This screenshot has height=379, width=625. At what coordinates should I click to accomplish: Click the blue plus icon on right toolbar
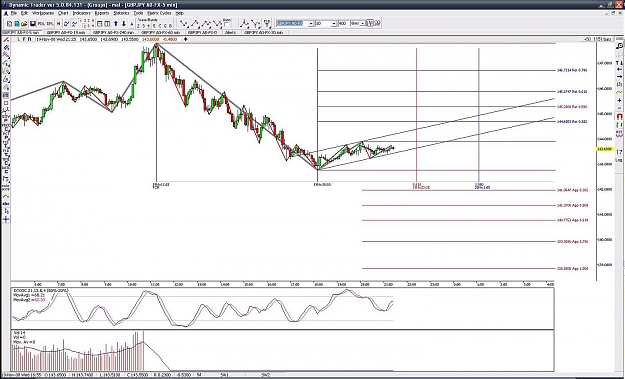[619, 100]
